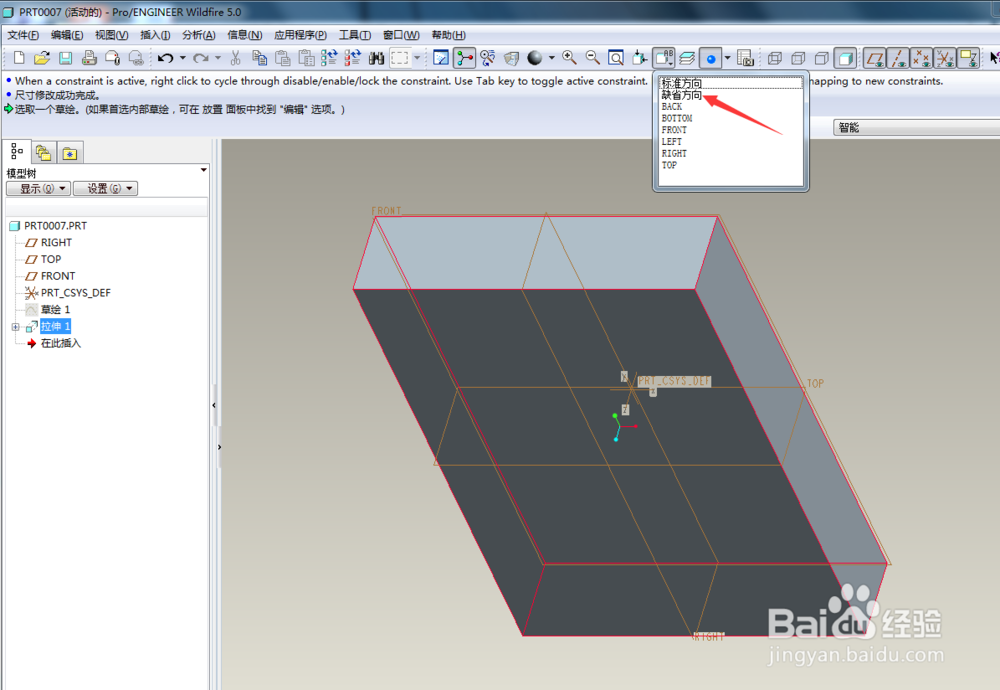Open the 分析(A) menu

coord(199,35)
